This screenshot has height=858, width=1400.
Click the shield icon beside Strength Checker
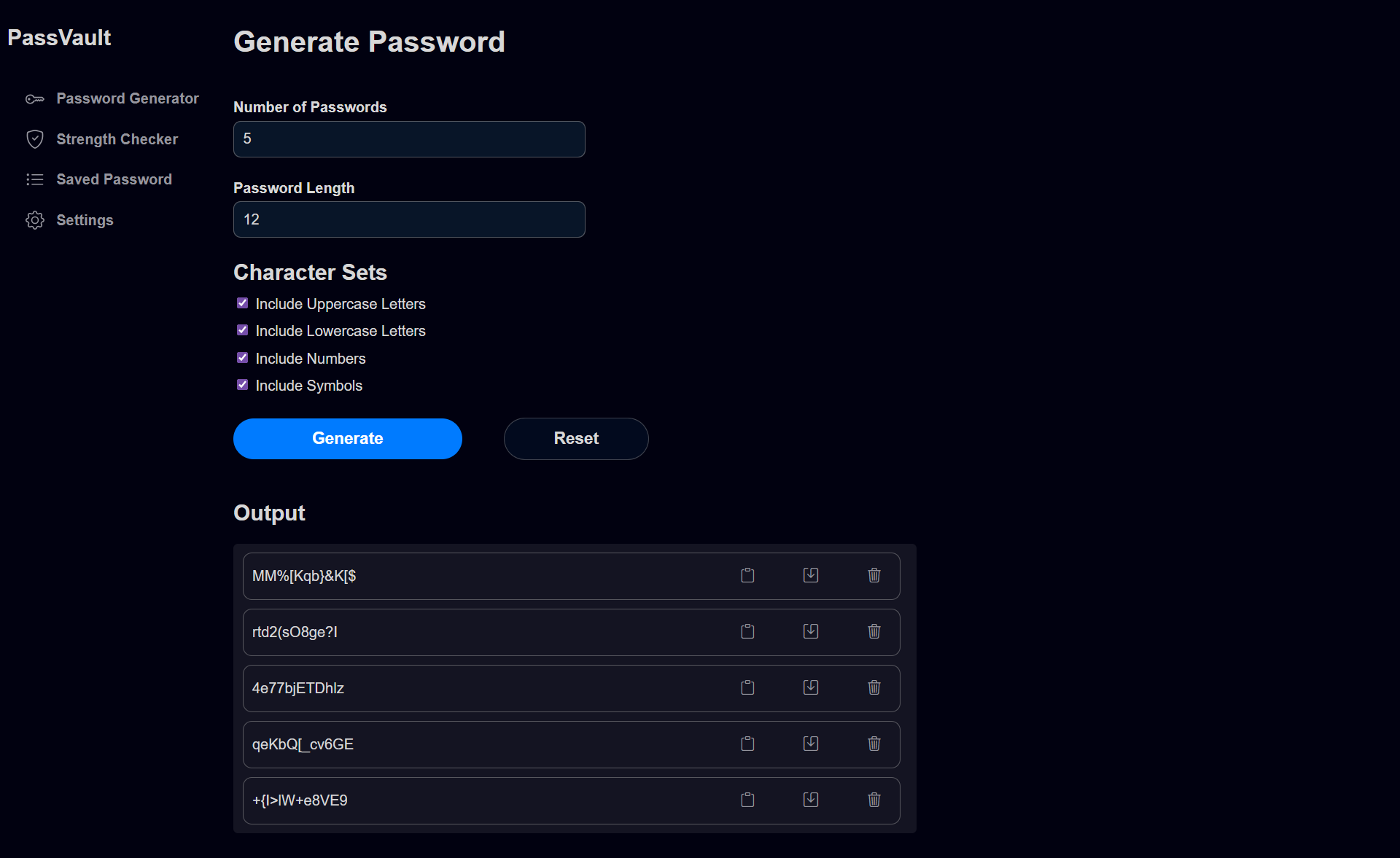tap(34, 139)
